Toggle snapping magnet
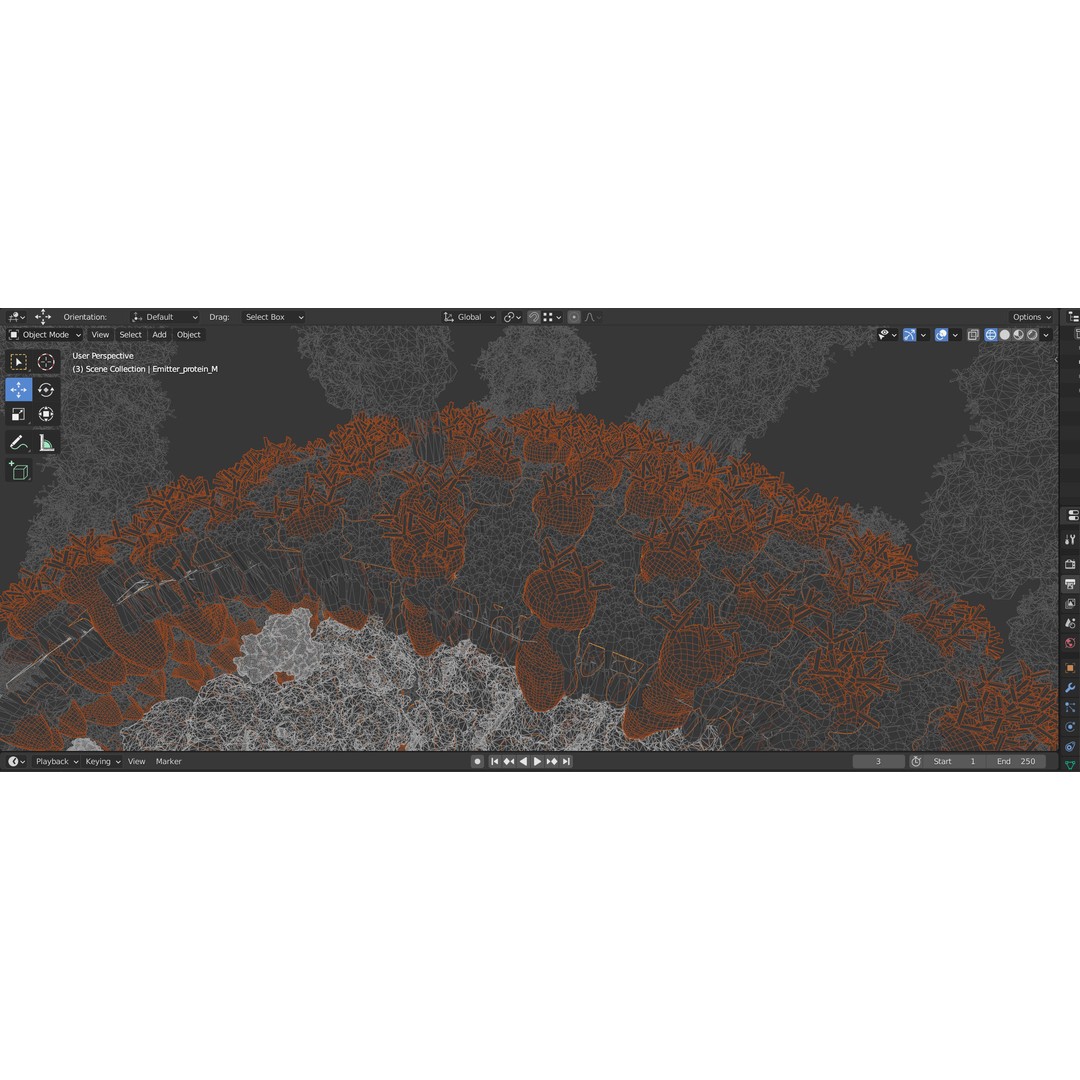The width and height of the screenshot is (1080, 1080). 534,317
